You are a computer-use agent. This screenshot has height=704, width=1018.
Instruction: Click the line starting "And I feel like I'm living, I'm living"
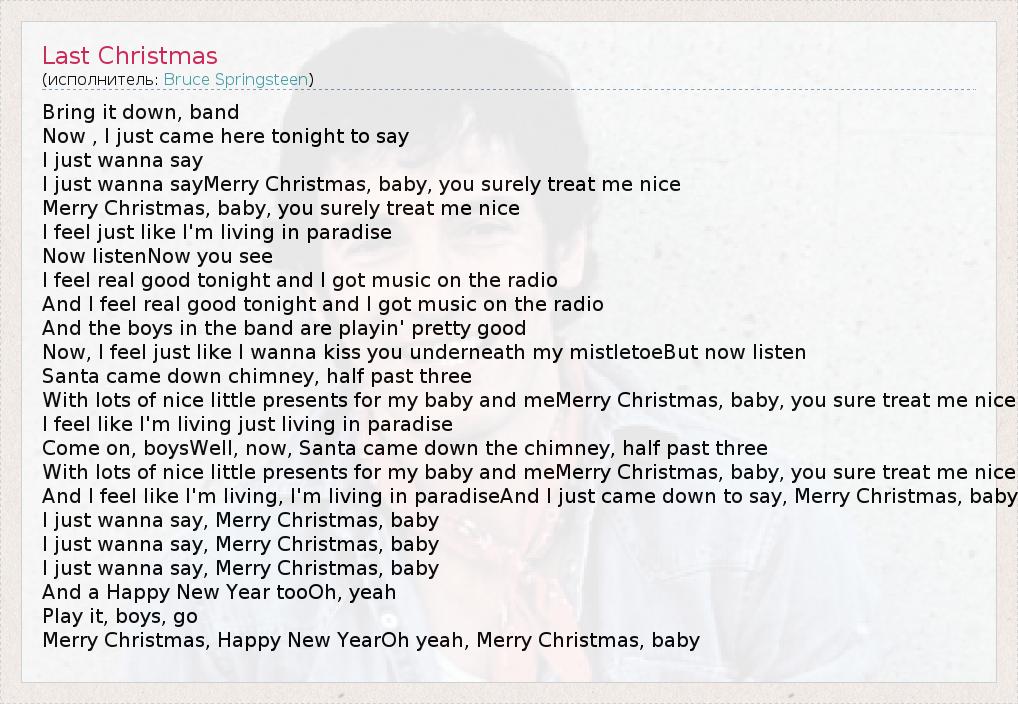coord(529,496)
